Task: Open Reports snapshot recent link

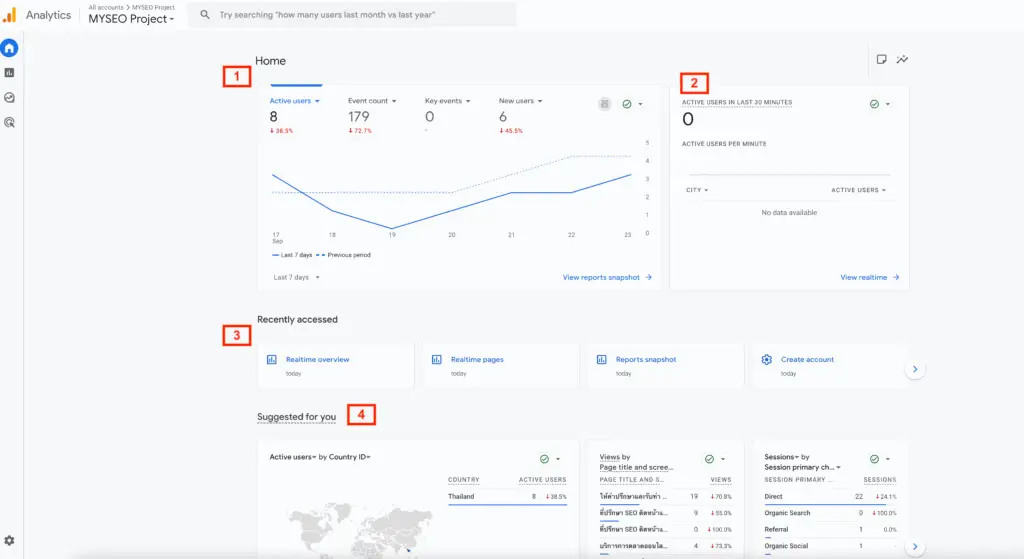Action: click(646, 360)
